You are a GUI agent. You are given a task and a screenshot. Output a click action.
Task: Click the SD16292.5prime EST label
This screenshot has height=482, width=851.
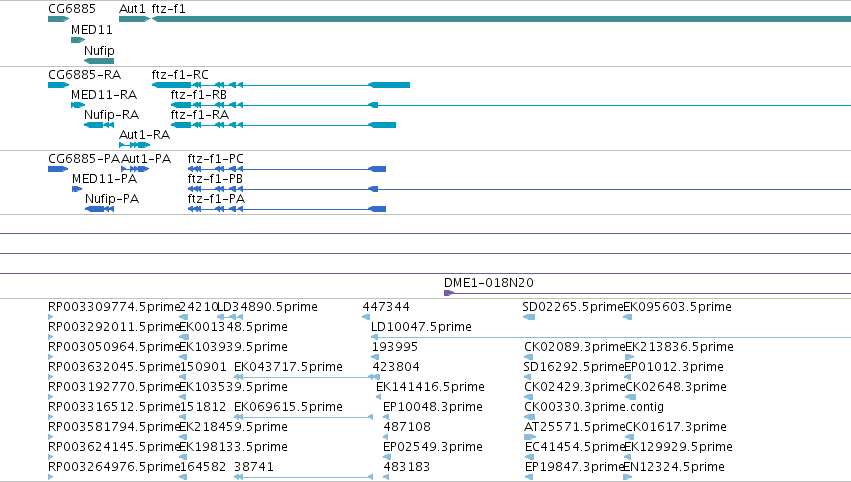click(x=574, y=367)
